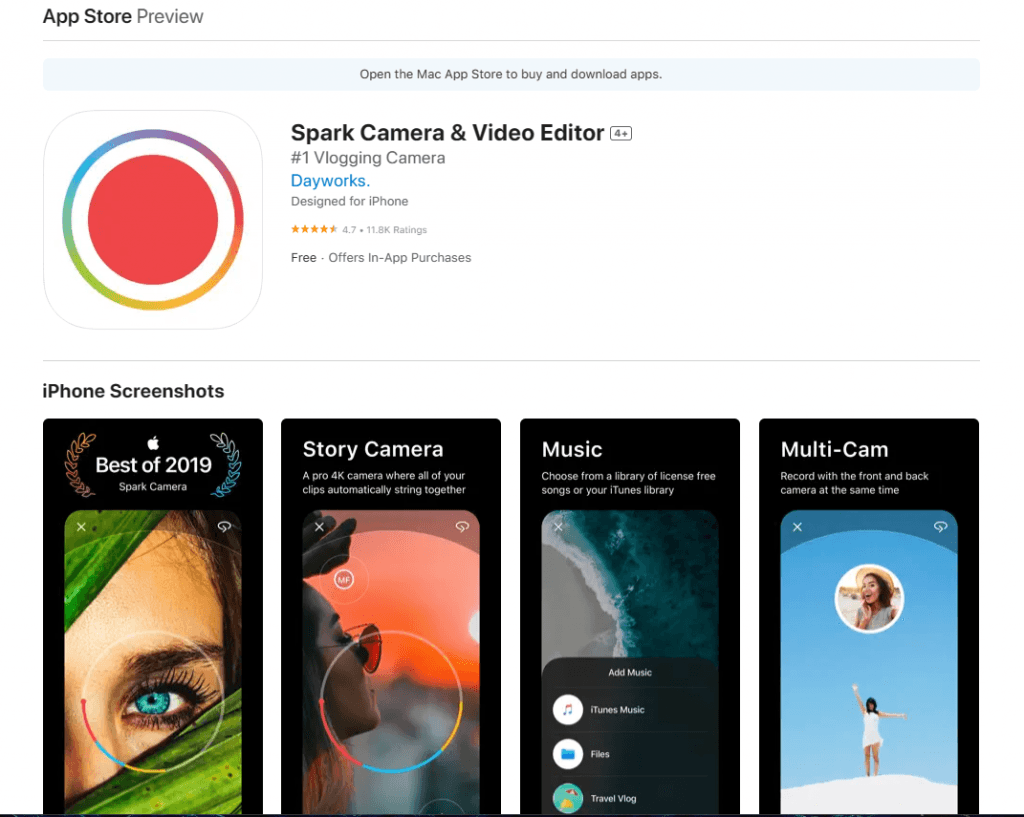
Task: Toggle front/back camera on Story Camera screenshot
Action: pos(462,527)
